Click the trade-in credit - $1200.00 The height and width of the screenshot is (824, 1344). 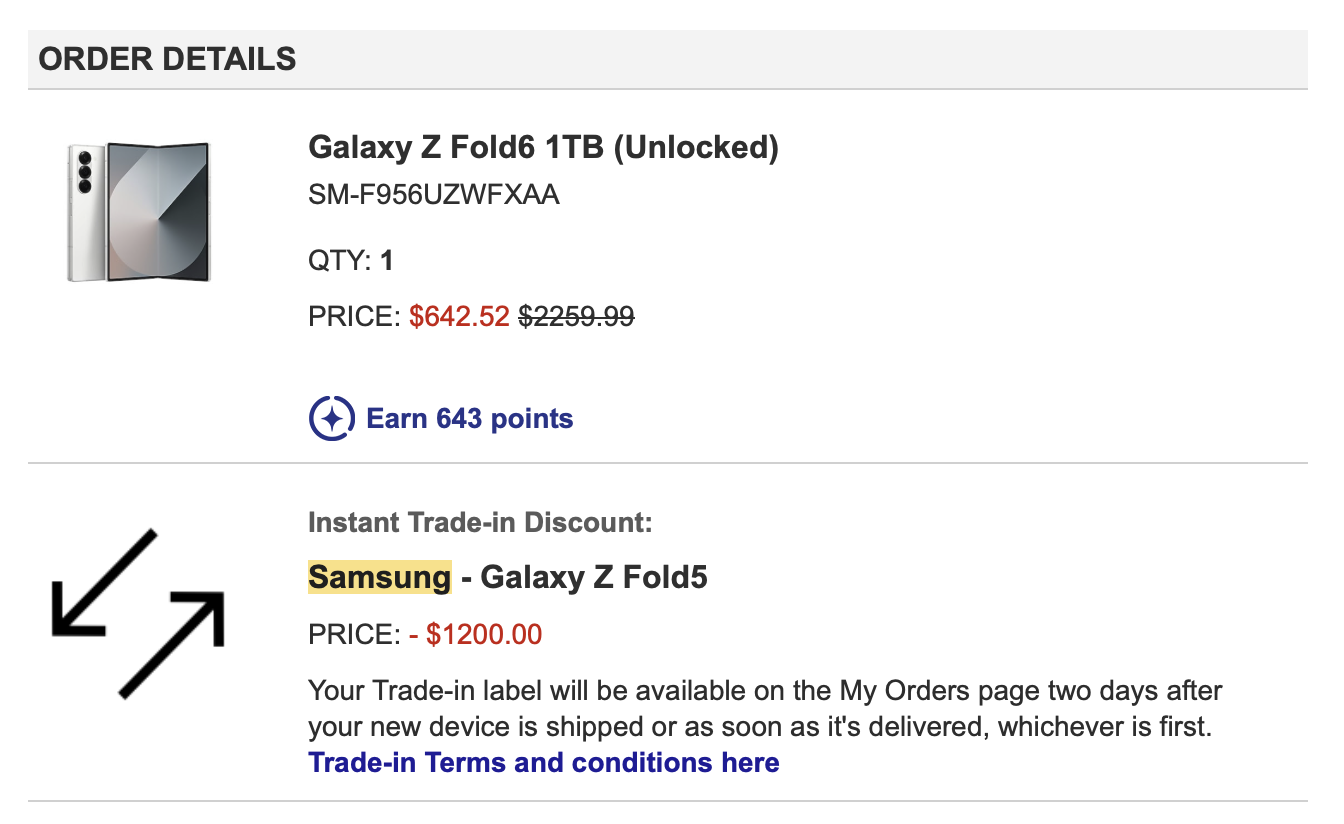[x=476, y=634]
